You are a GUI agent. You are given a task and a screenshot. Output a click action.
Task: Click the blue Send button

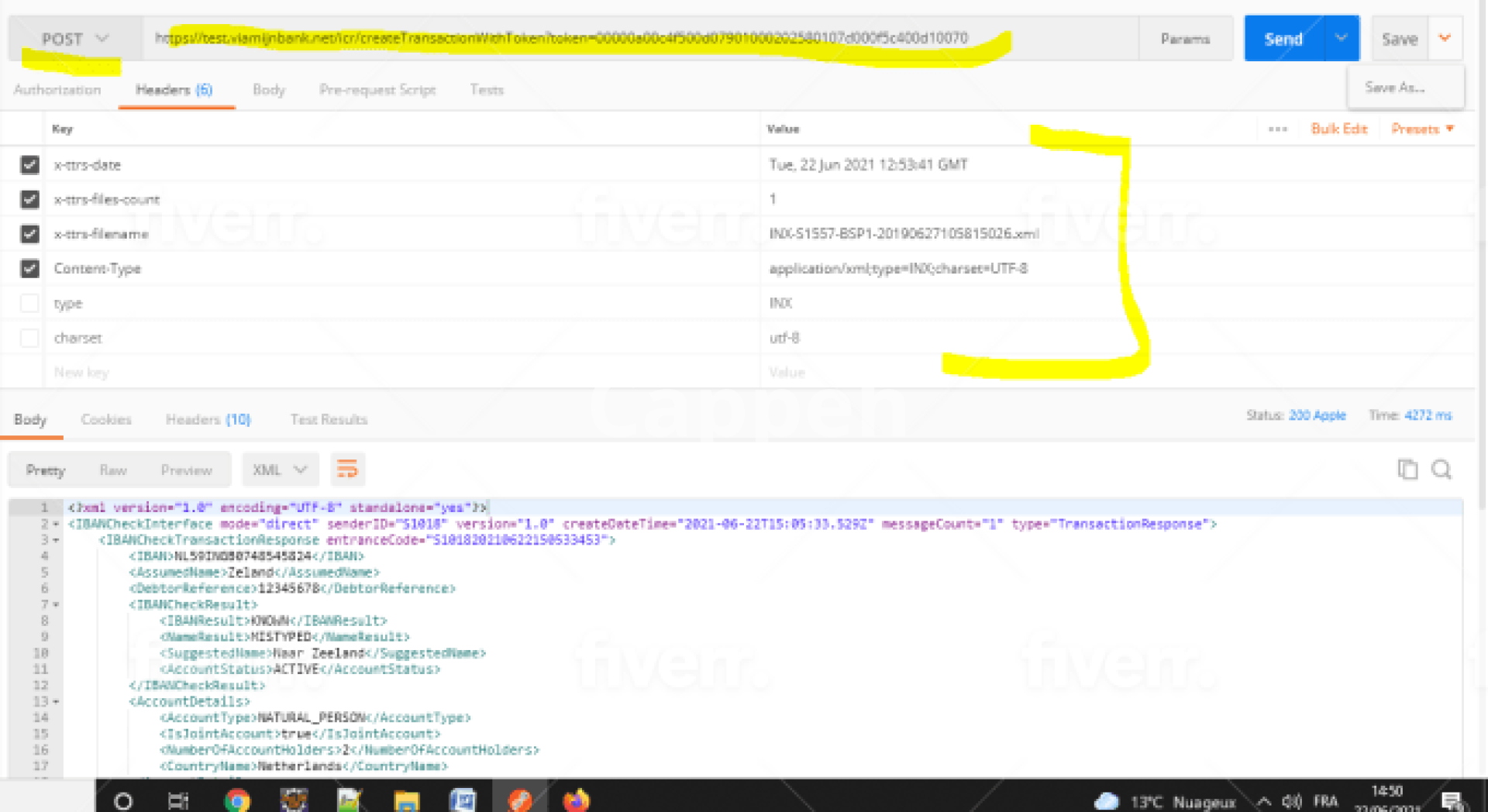coord(1283,39)
